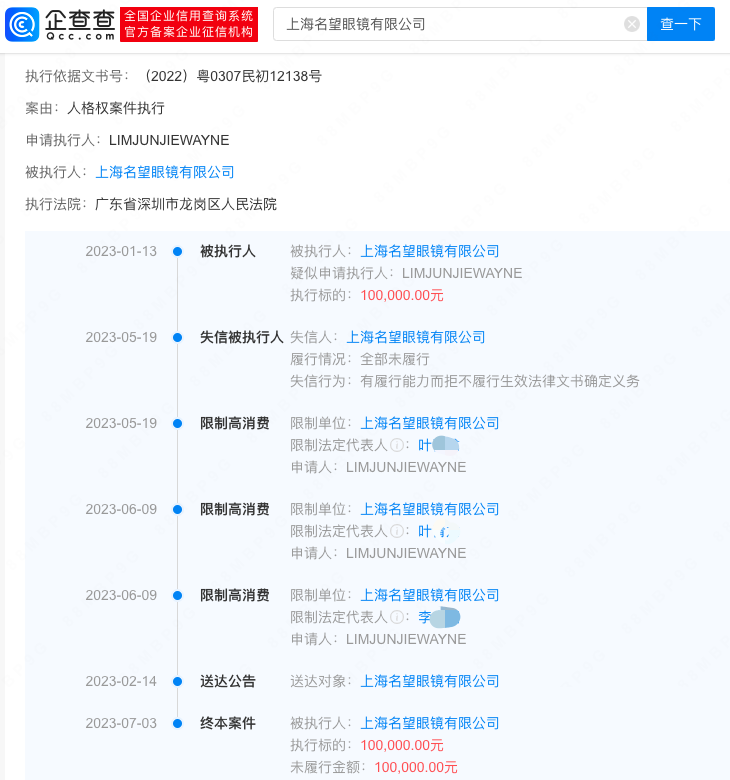Click 广东省深圳市龙岗区人民法院 court name
730x780 pixels.
[186, 204]
